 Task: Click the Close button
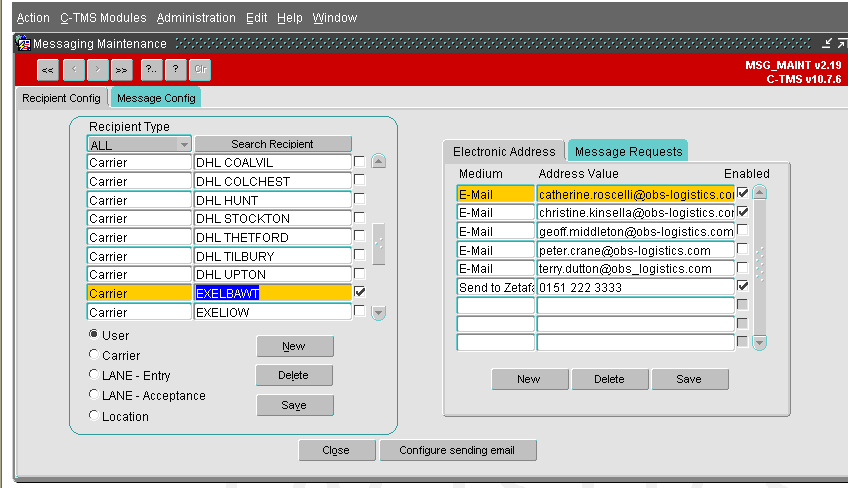(336, 450)
